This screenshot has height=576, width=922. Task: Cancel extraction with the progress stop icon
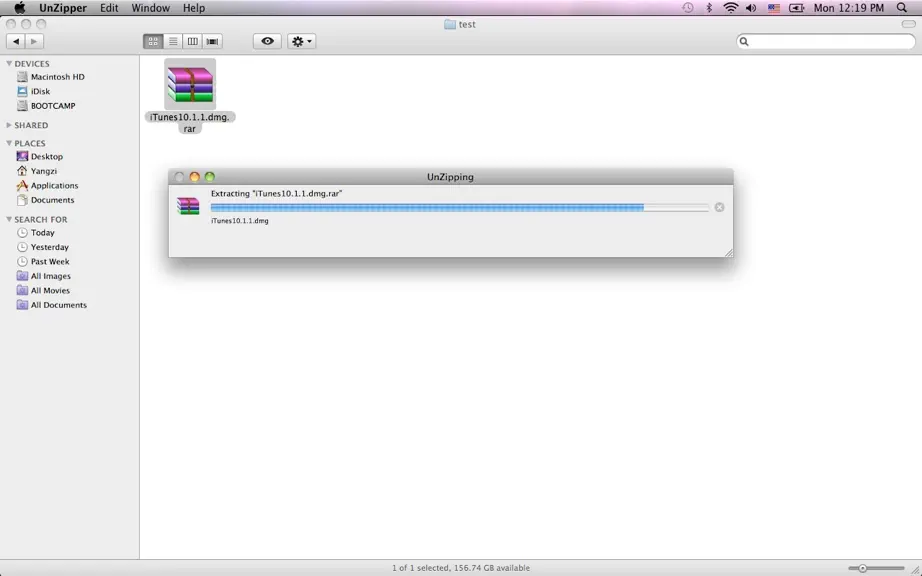pyautogui.click(x=719, y=207)
